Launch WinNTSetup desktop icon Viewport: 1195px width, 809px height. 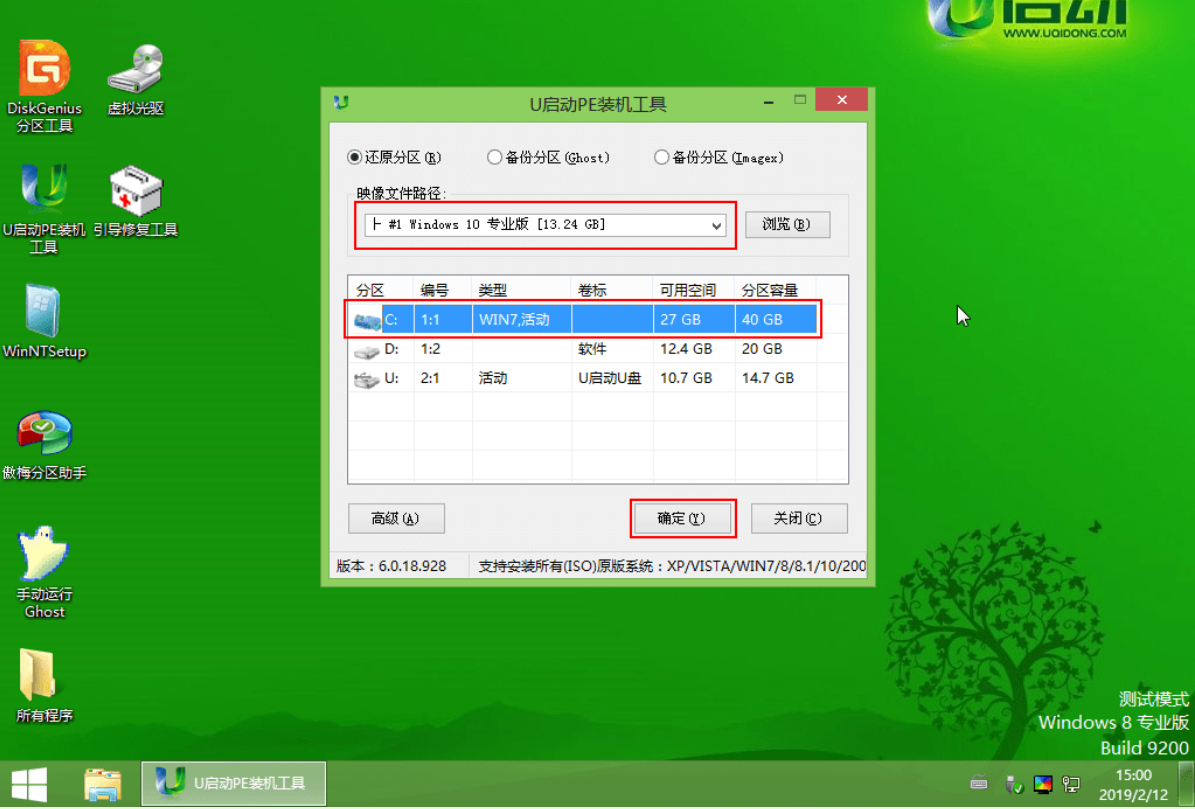click(44, 321)
